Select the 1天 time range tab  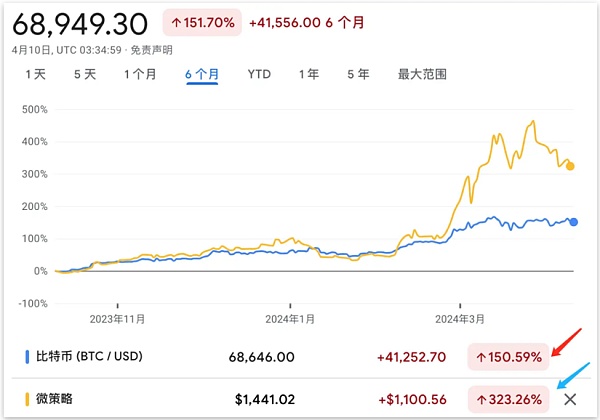[35, 74]
